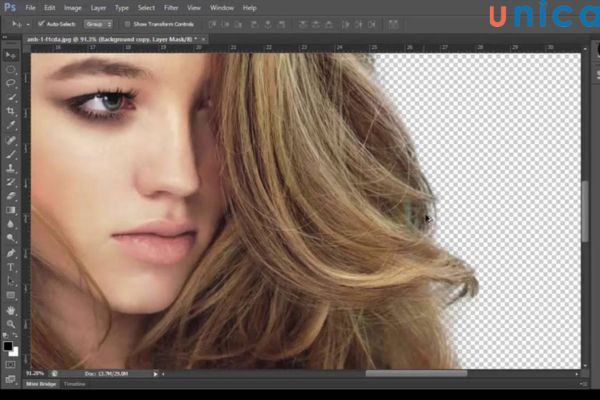Select the Lasso tool
600x400 pixels.
(11, 83)
